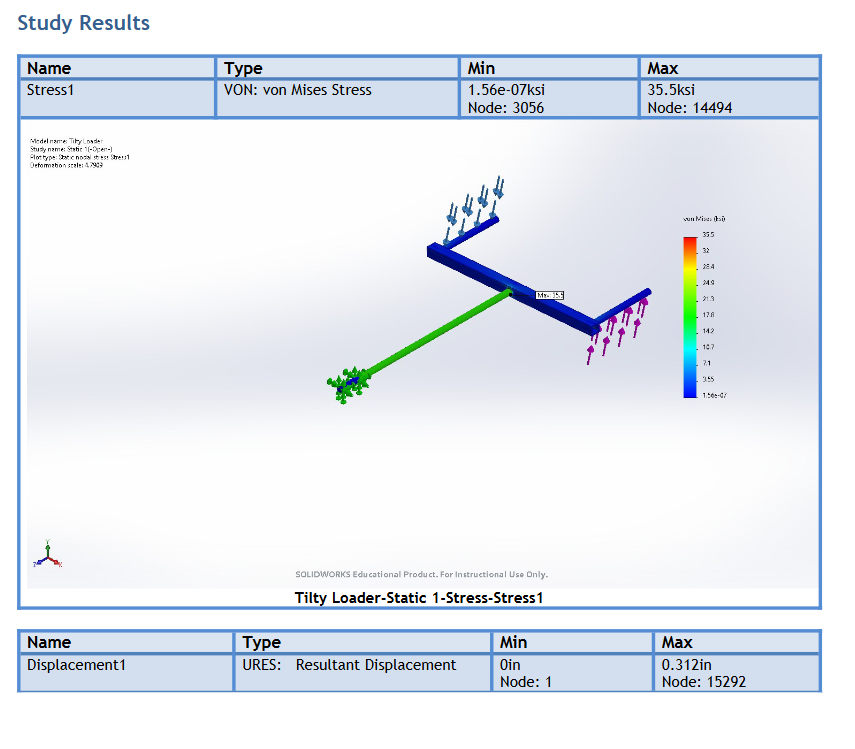Select the 'URES: Resultant Displacement' cell
The image size is (855, 749).
(x=363, y=673)
